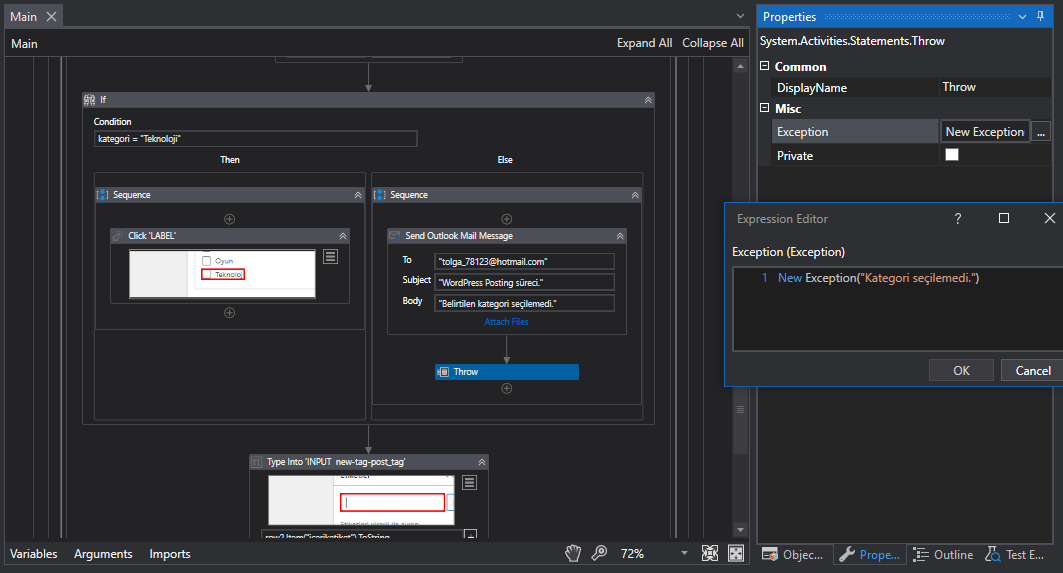
Task: Open Type Into activity options menu icon
Action: point(469,482)
